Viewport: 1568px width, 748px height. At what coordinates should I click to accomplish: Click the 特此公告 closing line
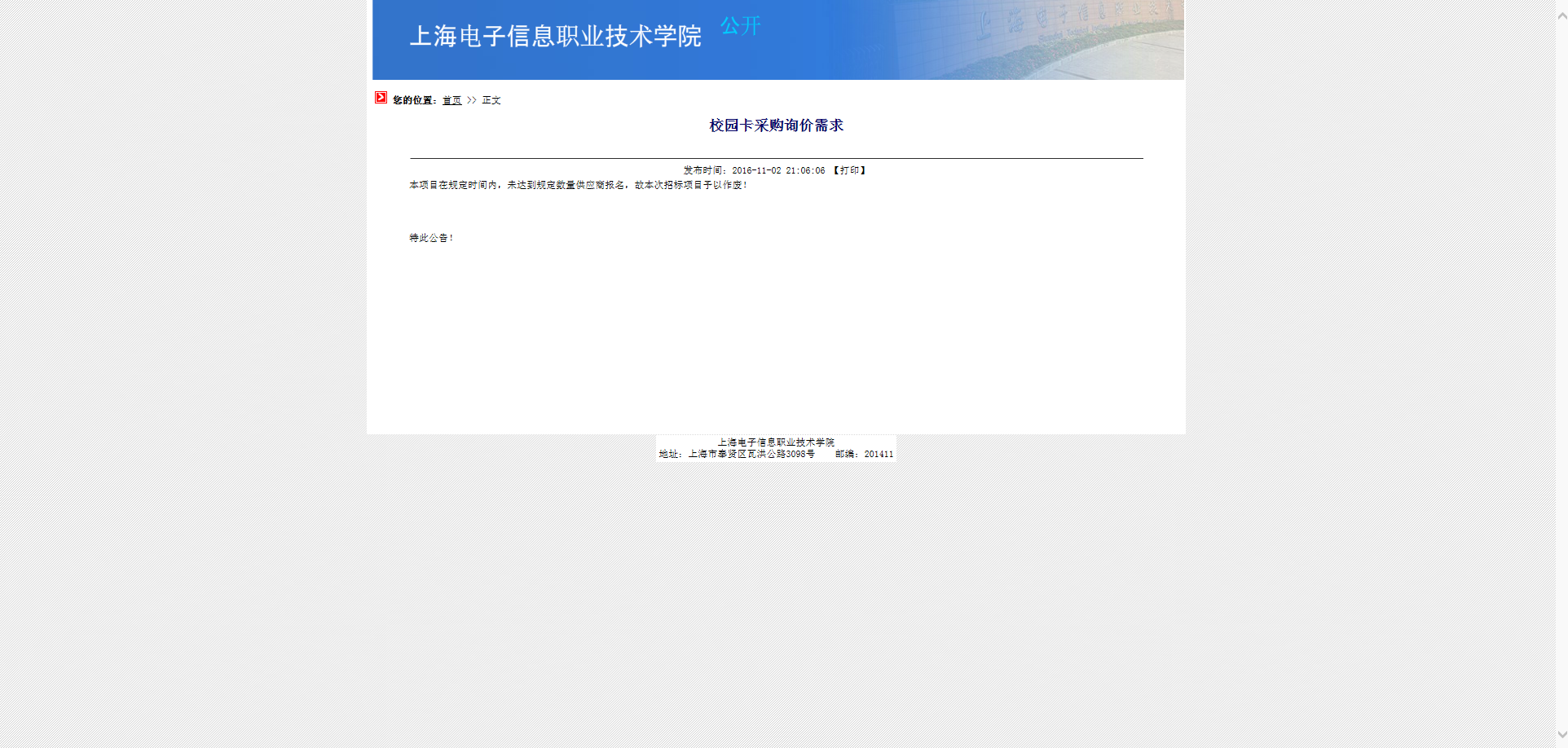[x=431, y=238]
